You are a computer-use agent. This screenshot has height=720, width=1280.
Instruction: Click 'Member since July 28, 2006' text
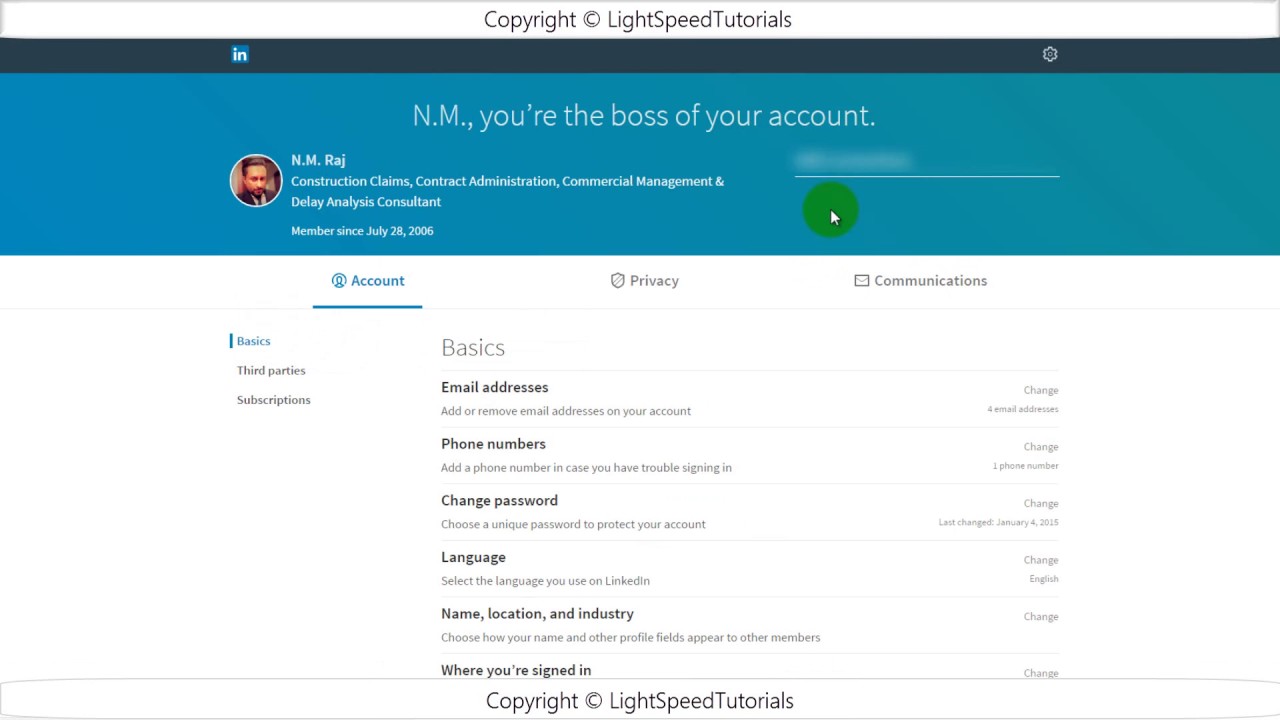coord(362,231)
